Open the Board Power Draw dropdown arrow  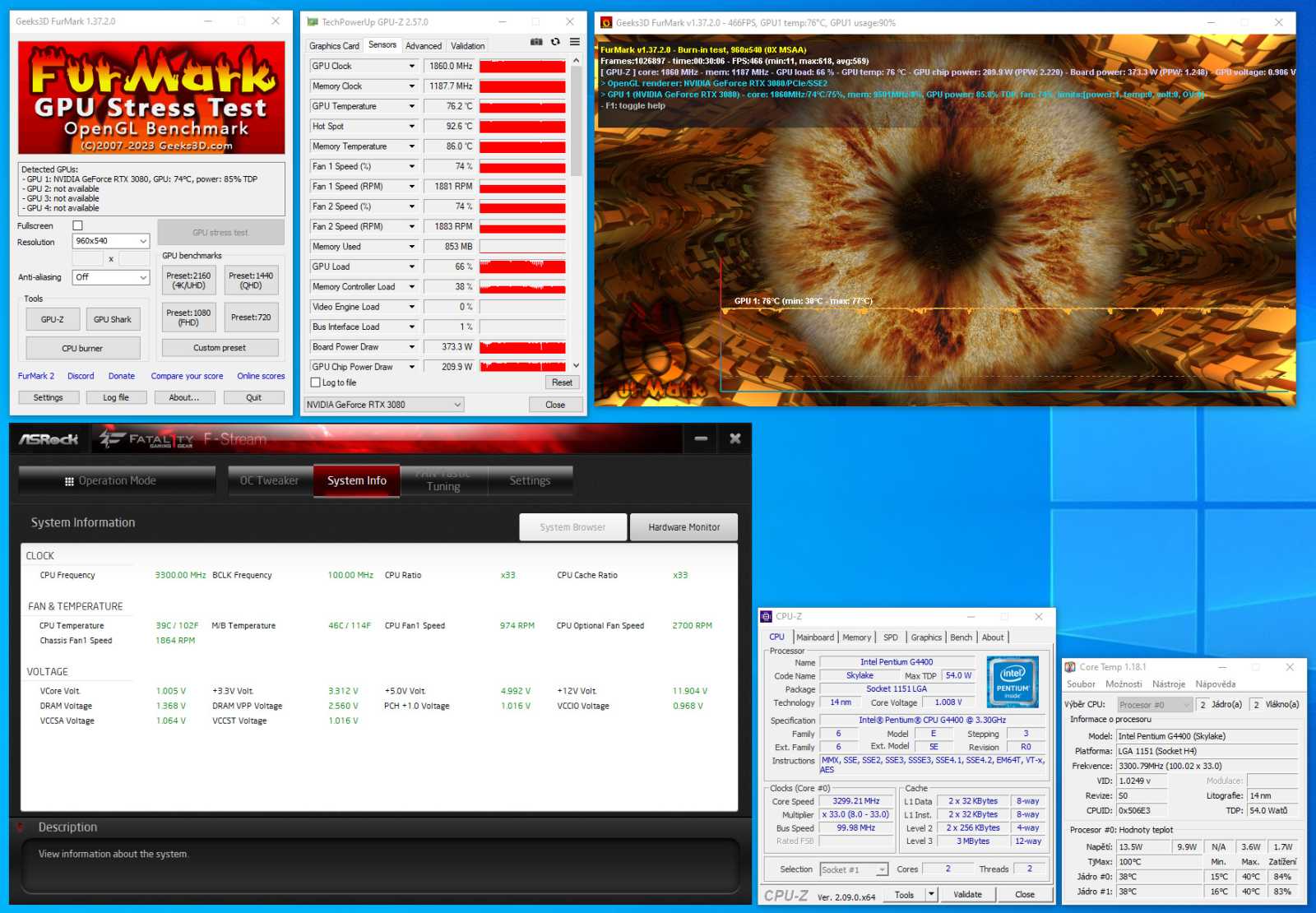[x=412, y=347]
